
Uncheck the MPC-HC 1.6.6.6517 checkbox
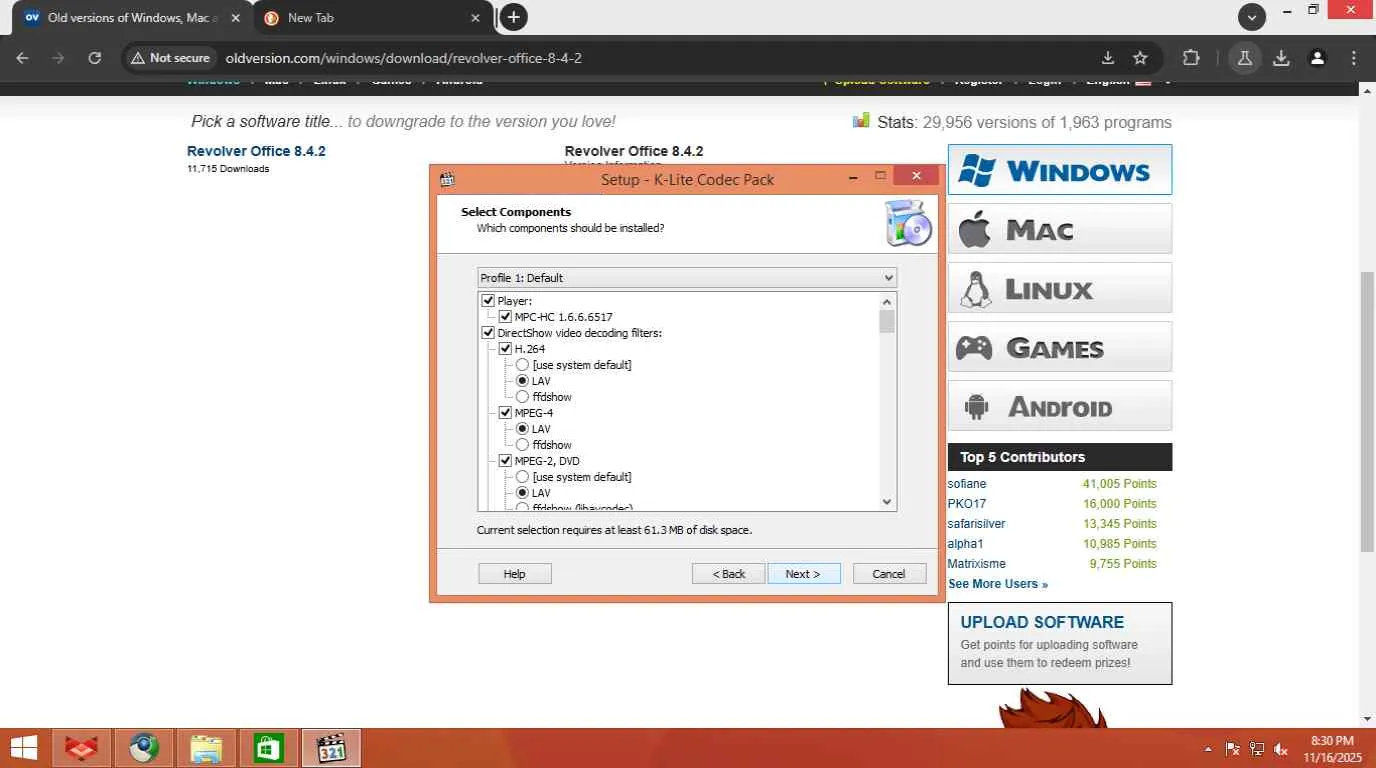click(505, 317)
